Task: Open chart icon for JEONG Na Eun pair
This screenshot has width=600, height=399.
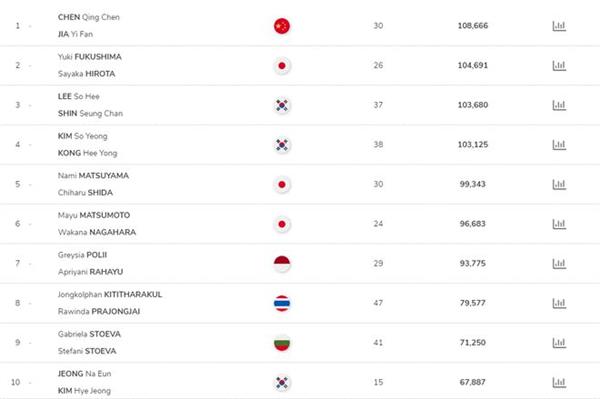Action: click(x=559, y=382)
